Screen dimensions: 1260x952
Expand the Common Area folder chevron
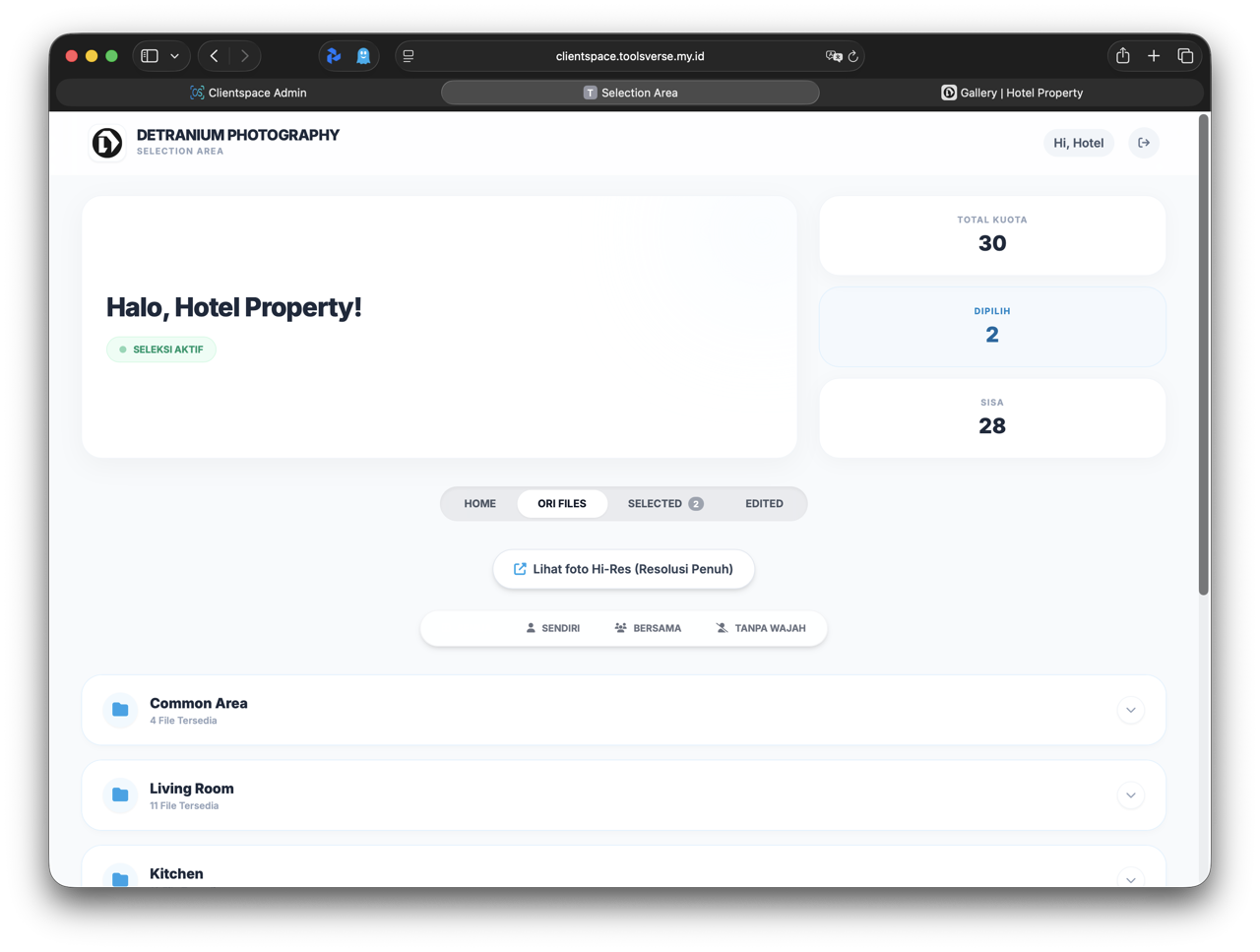(1130, 710)
